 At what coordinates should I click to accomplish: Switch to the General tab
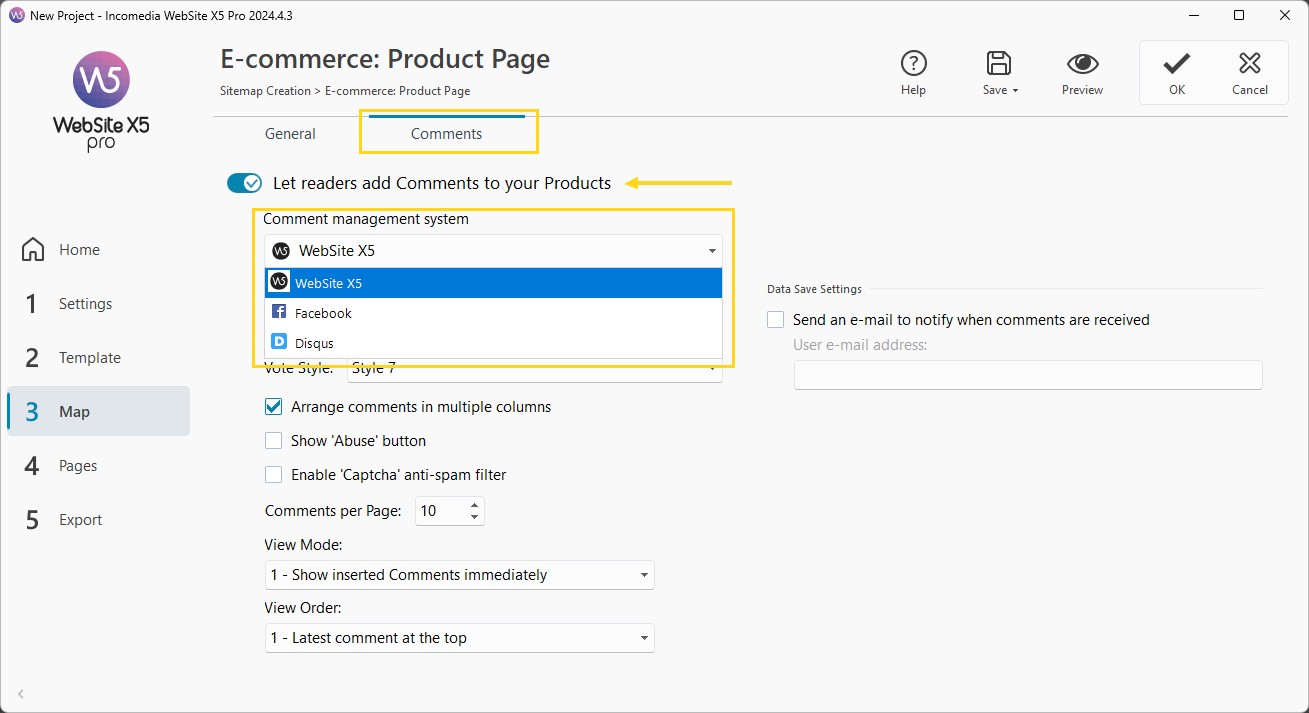click(290, 134)
